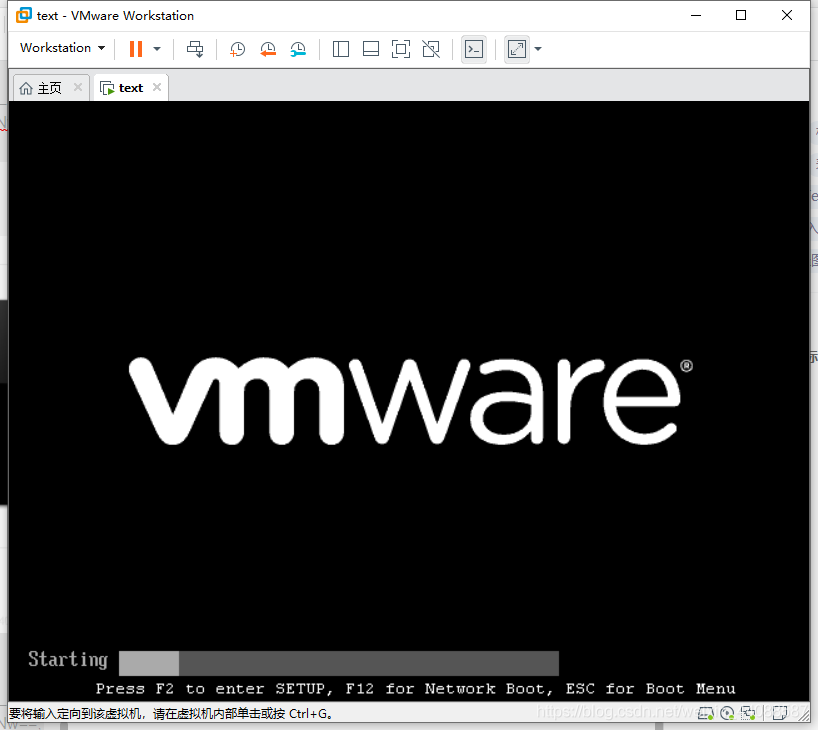
Task: Click the message log icon in status bar
Action: point(780,713)
